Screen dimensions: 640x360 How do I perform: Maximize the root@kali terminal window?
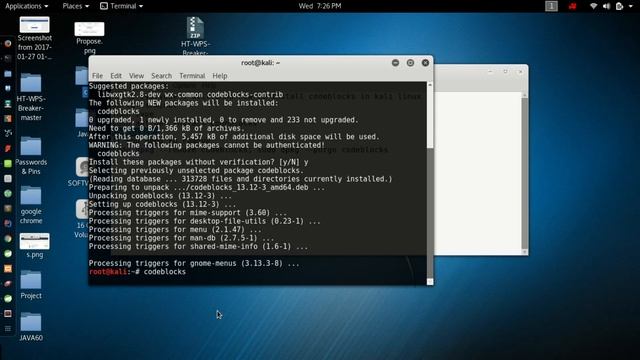click(410, 63)
